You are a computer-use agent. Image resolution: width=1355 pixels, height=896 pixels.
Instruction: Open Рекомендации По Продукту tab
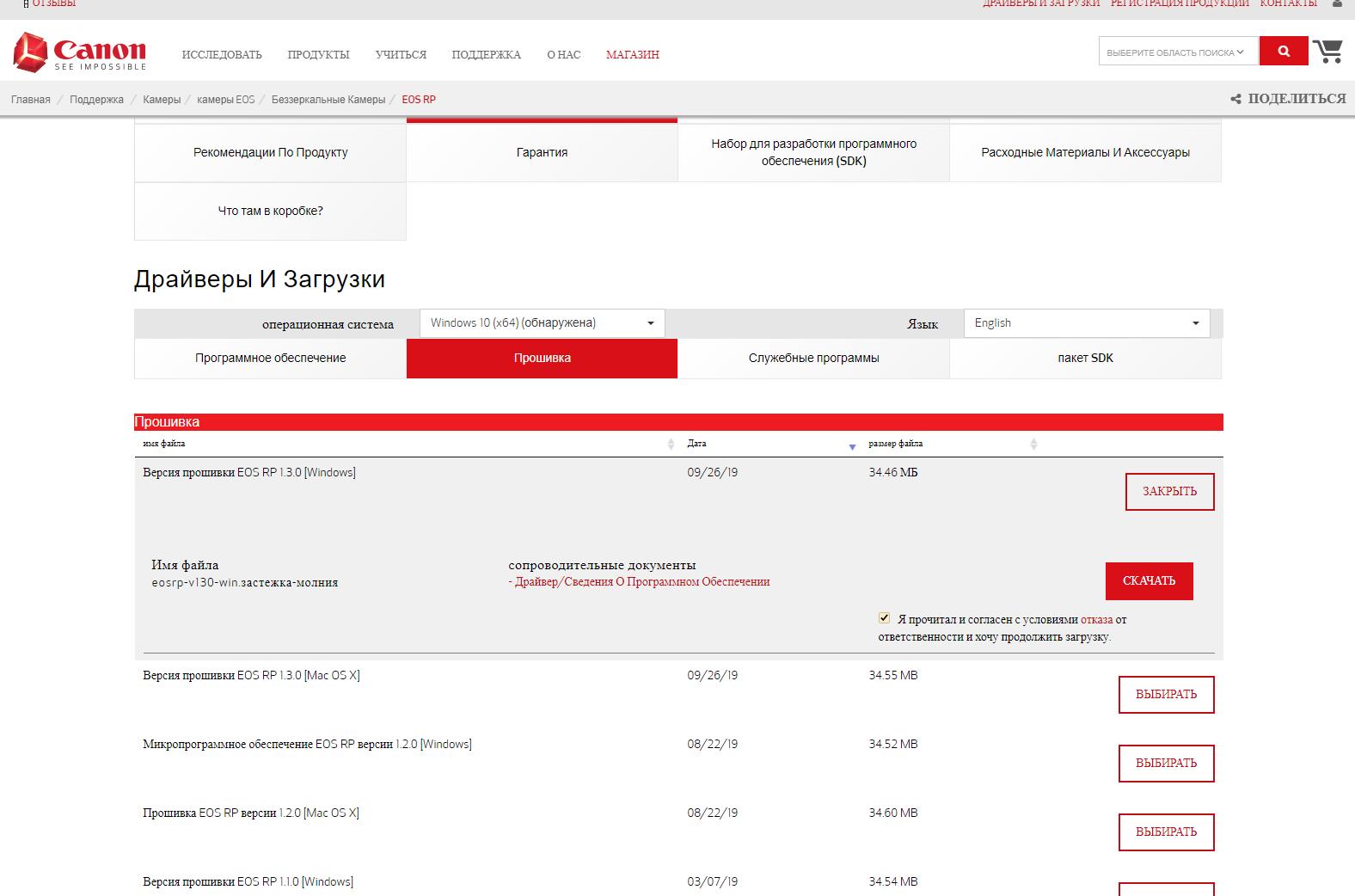coord(270,153)
